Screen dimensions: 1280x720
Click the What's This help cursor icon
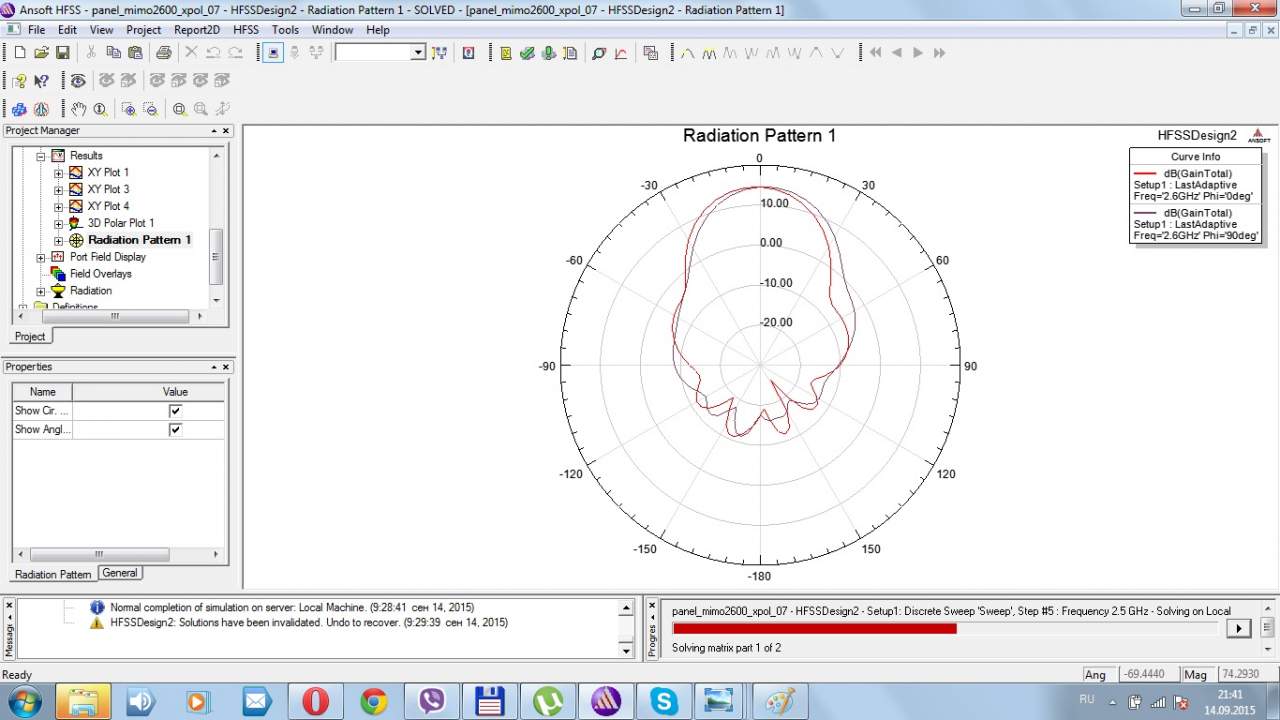(41, 81)
